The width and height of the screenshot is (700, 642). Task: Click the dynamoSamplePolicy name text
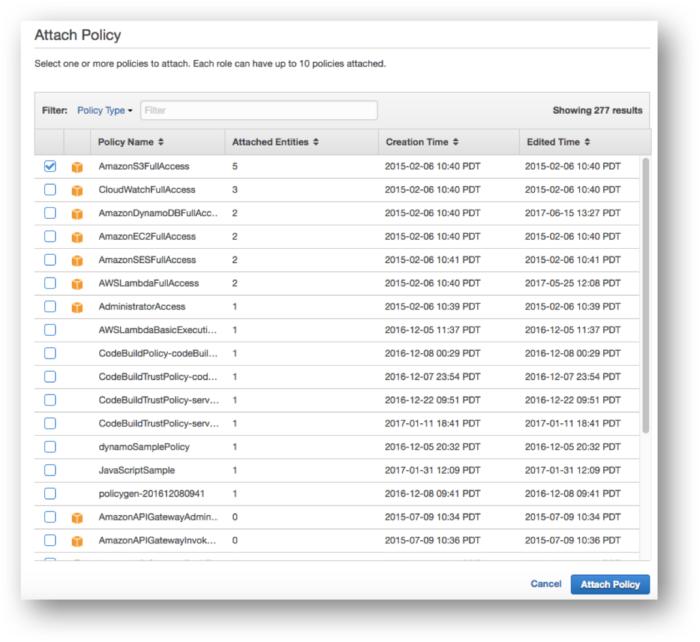pos(144,447)
